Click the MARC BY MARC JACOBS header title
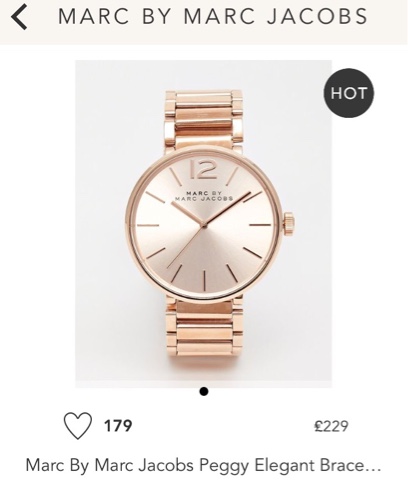Screen dimensions: 408x480 pyautogui.click(x=213, y=16)
